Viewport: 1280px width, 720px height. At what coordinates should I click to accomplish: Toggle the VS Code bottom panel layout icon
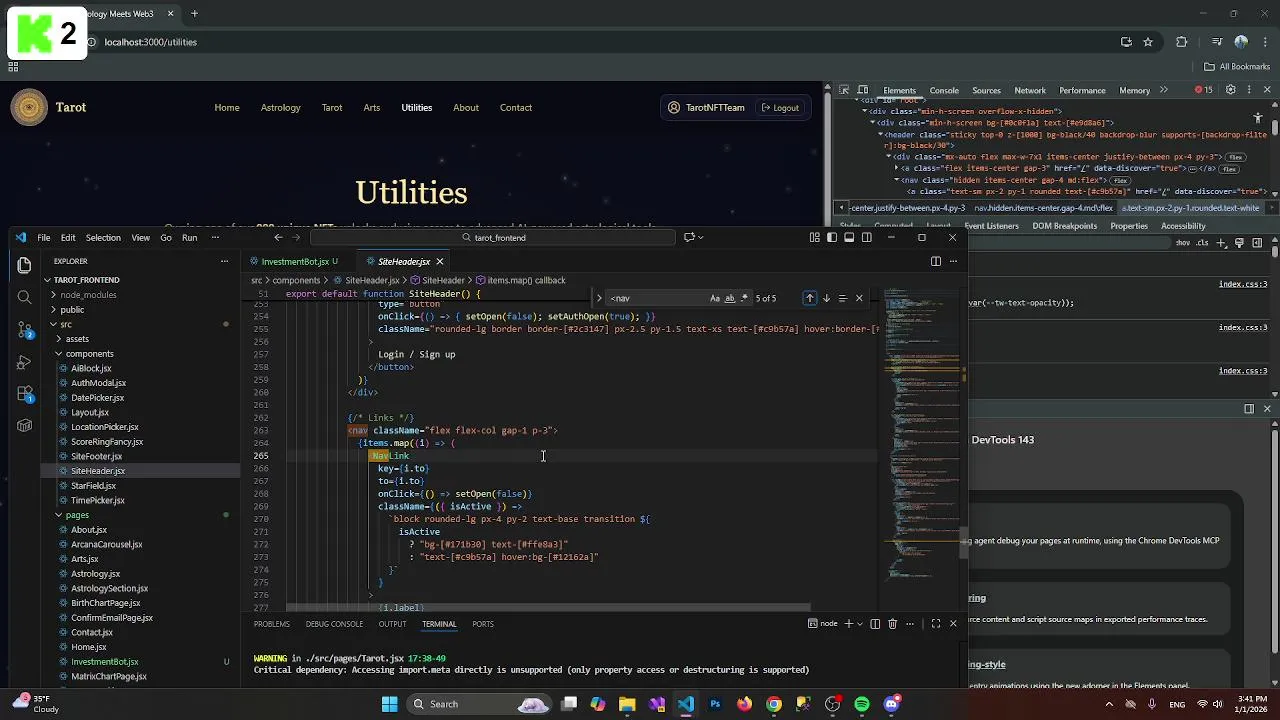[849, 238]
